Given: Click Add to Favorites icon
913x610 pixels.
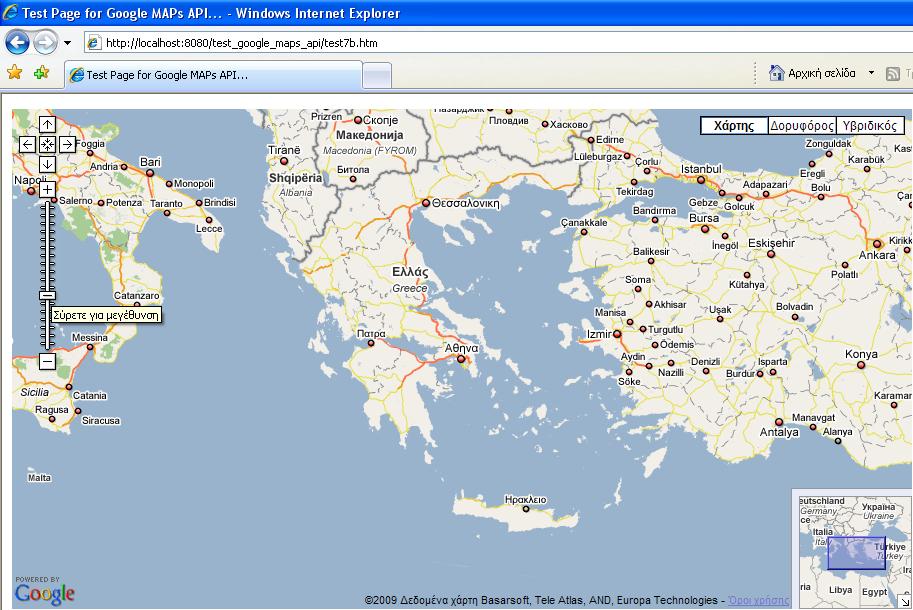Looking at the screenshot, I should (x=41, y=73).
